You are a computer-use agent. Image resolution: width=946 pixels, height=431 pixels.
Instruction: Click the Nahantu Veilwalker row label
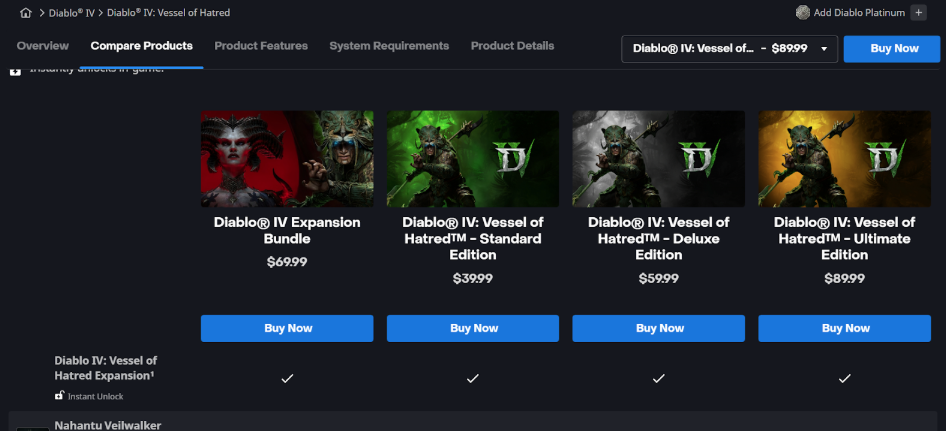click(x=108, y=425)
